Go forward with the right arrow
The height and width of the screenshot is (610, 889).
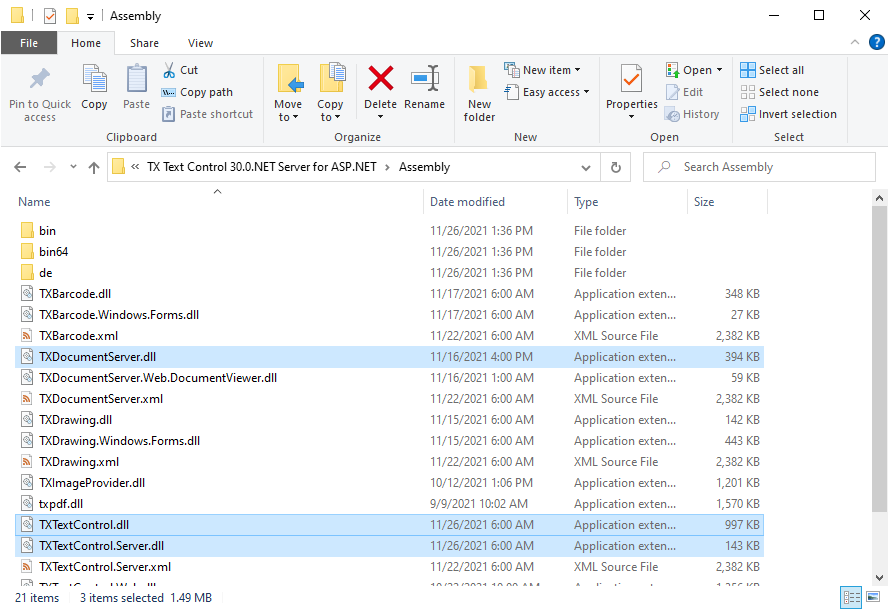pyautogui.click(x=50, y=167)
